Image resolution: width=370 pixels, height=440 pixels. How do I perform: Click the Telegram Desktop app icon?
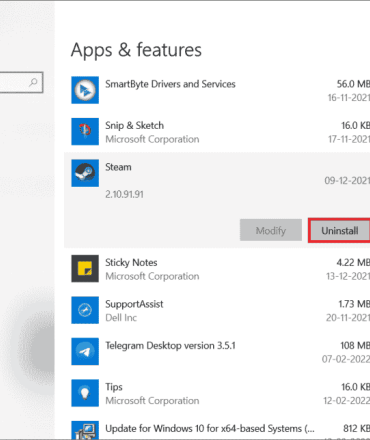point(85,351)
